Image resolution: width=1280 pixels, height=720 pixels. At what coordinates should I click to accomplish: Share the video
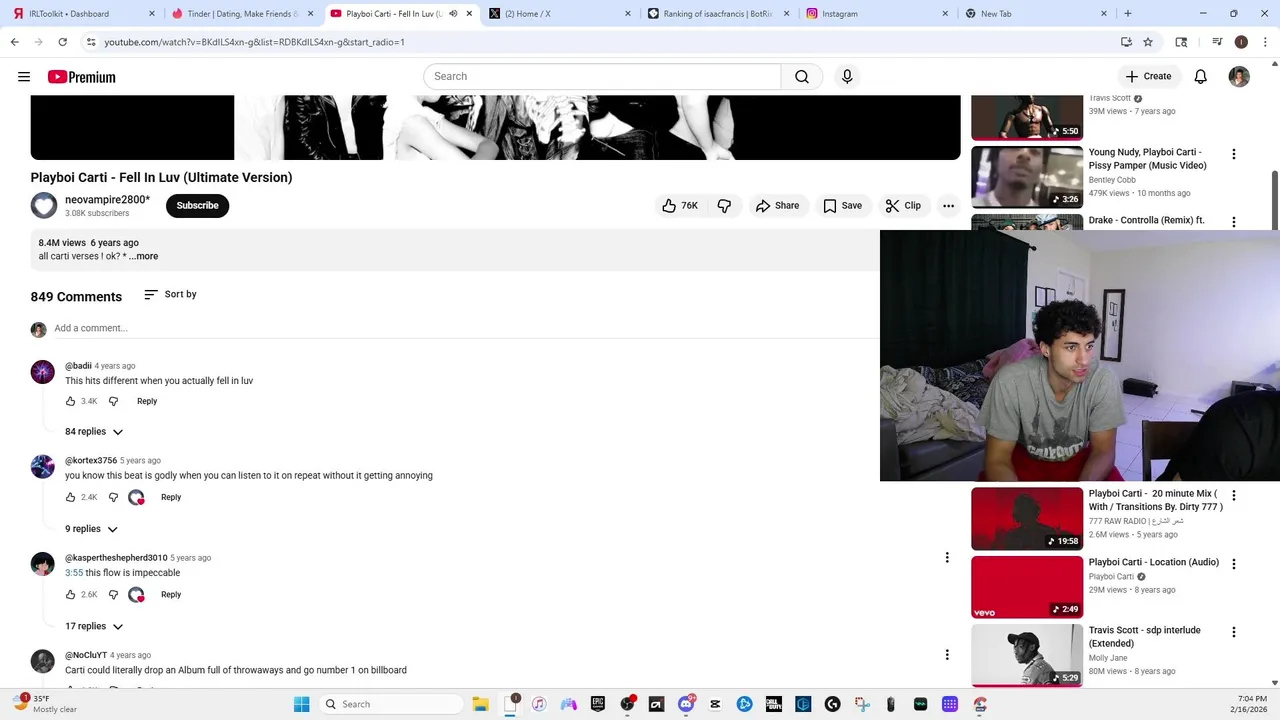point(777,206)
